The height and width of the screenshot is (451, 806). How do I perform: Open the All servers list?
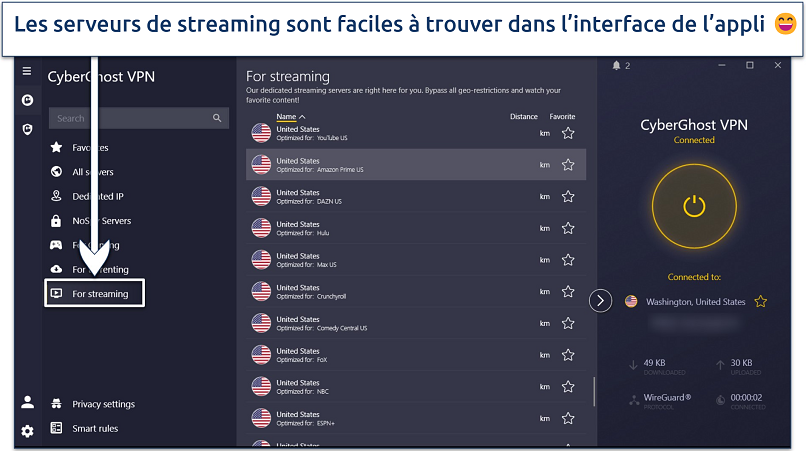(93, 172)
